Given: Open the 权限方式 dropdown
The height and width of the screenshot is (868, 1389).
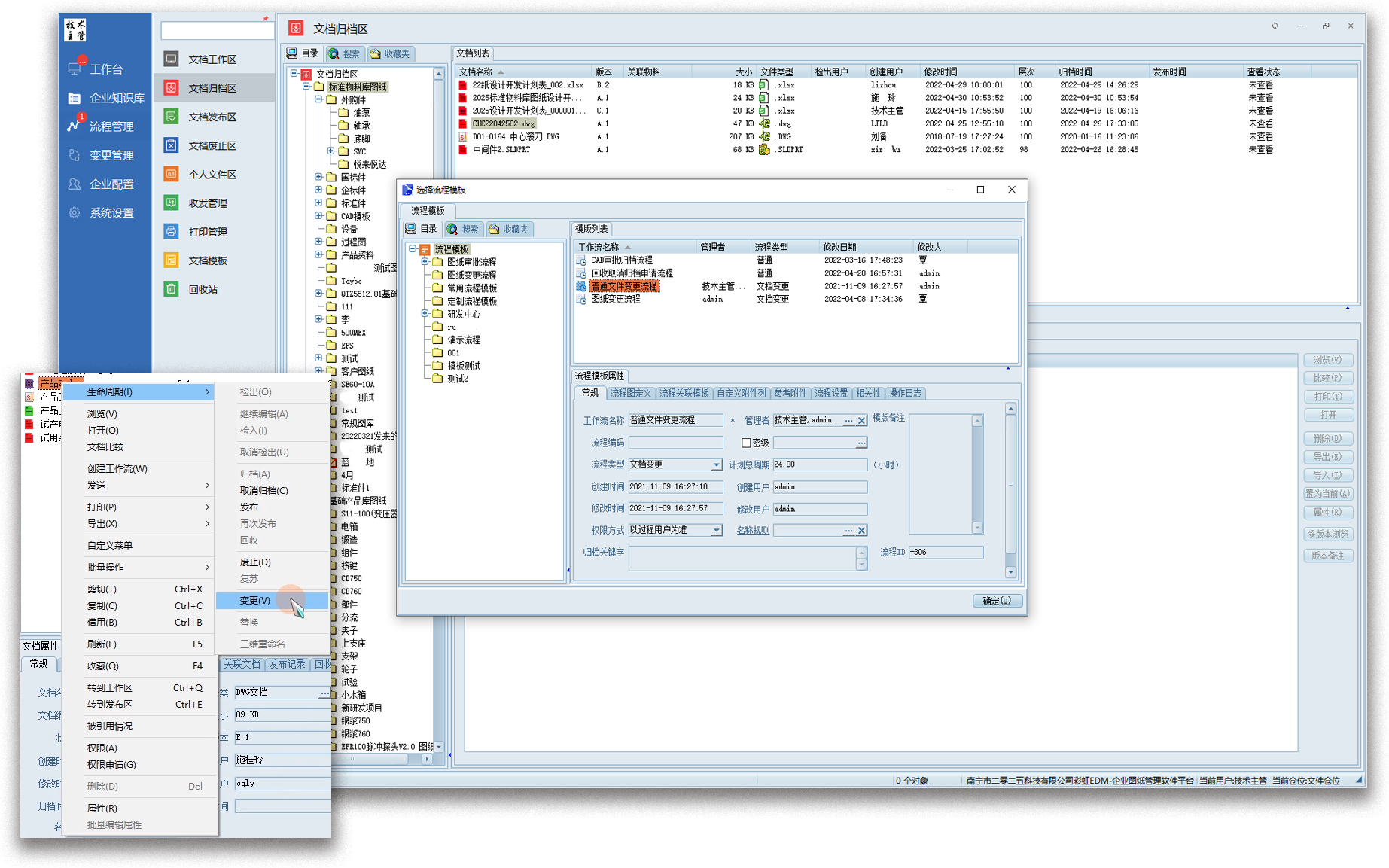Looking at the screenshot, I should point(716,531).
